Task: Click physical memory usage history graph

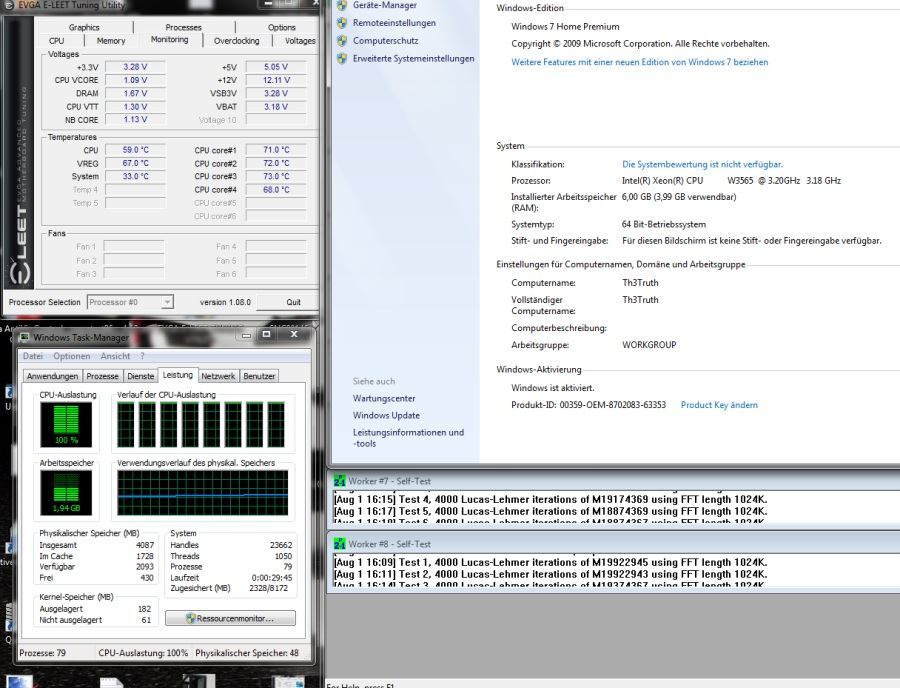Action: 203,493
